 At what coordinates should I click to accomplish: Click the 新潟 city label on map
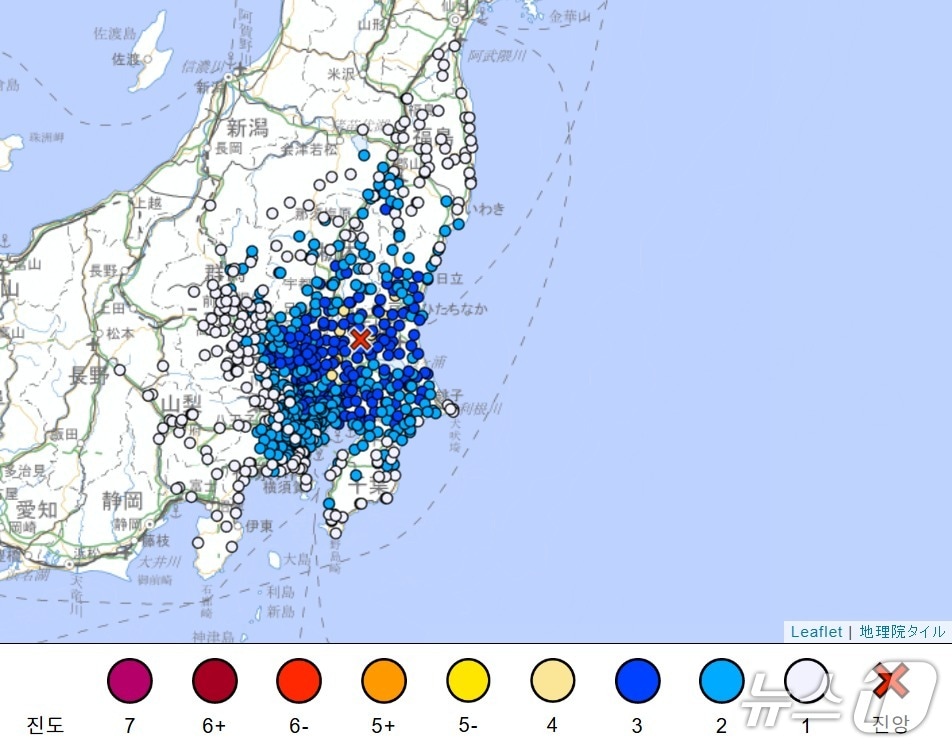(248, 127)
